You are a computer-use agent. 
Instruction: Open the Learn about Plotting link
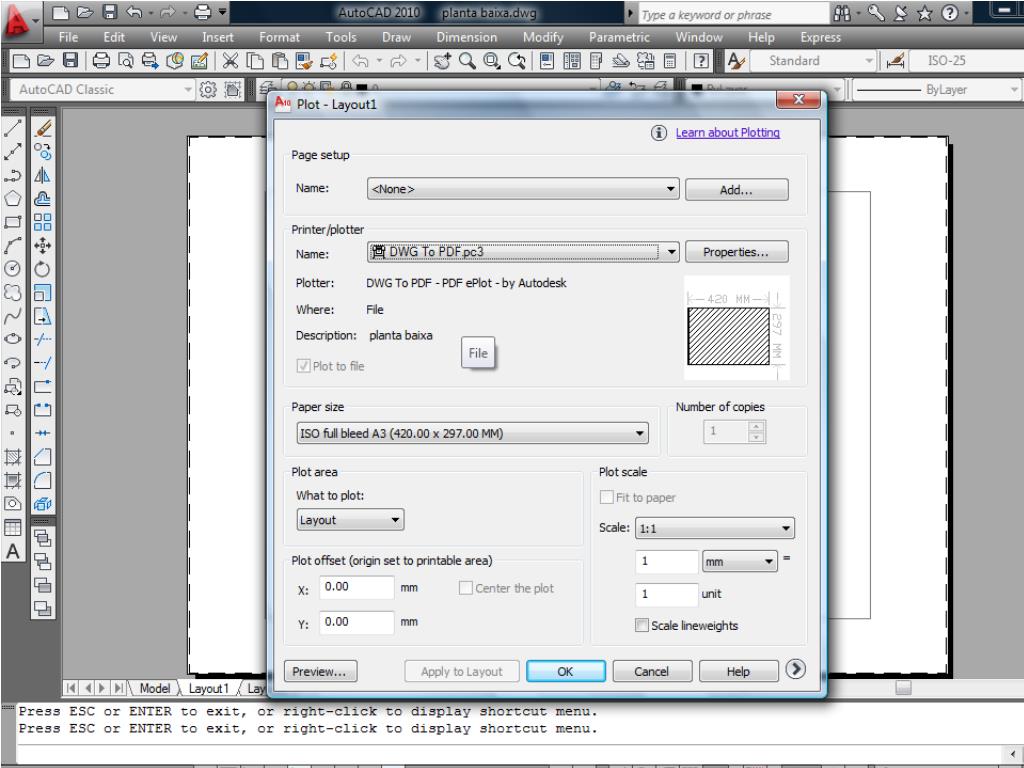(x=727, y=132)
